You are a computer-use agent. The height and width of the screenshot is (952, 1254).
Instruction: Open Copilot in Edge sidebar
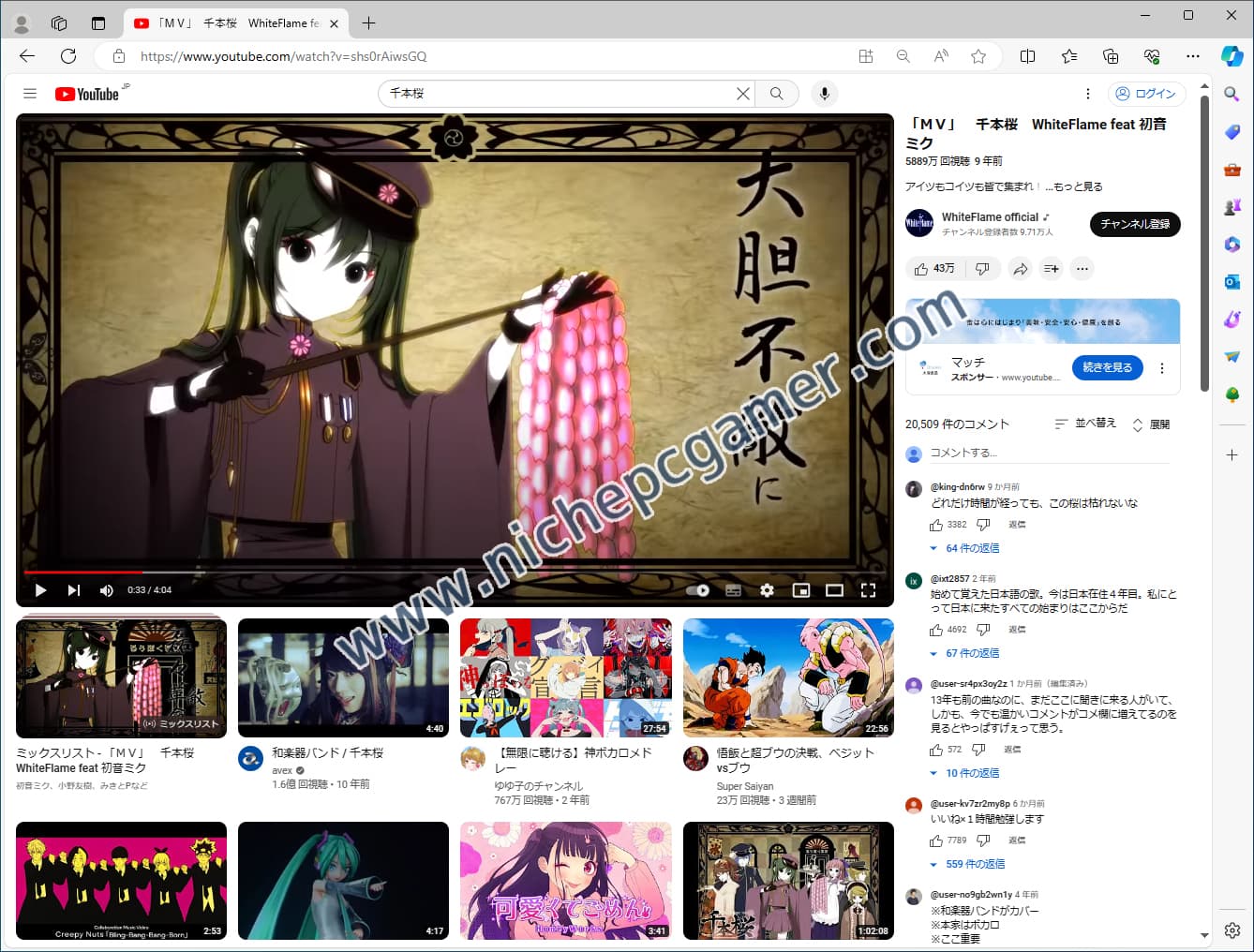(x=1232, y=56)
